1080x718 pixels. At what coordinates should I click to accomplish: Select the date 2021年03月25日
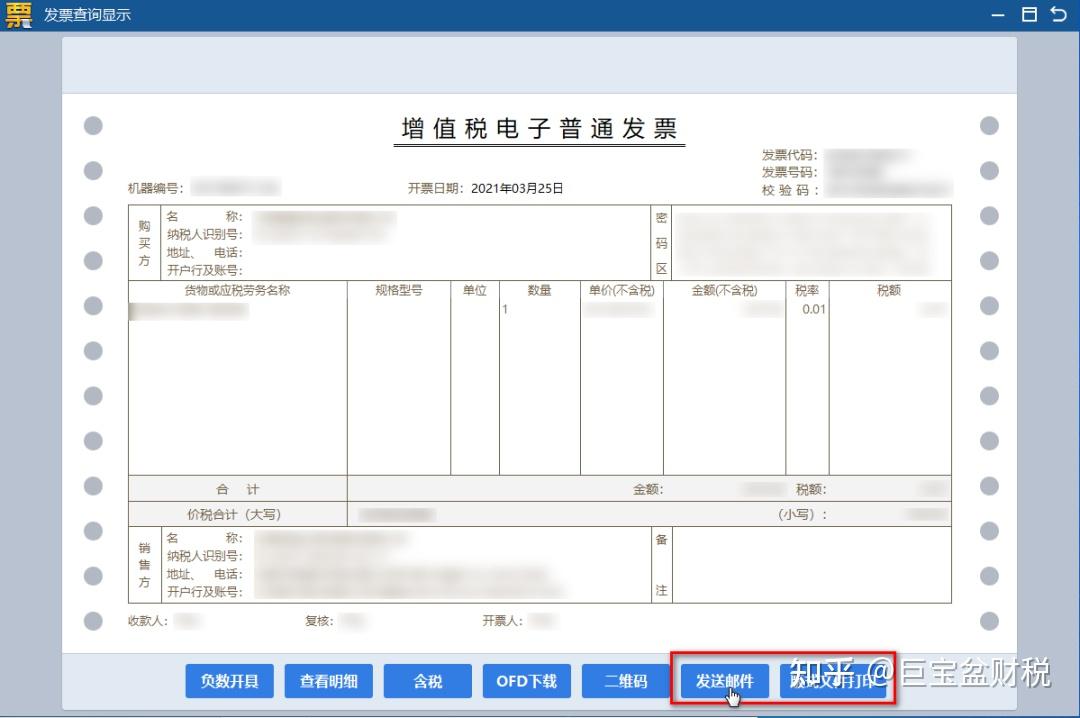pos(517,188)
